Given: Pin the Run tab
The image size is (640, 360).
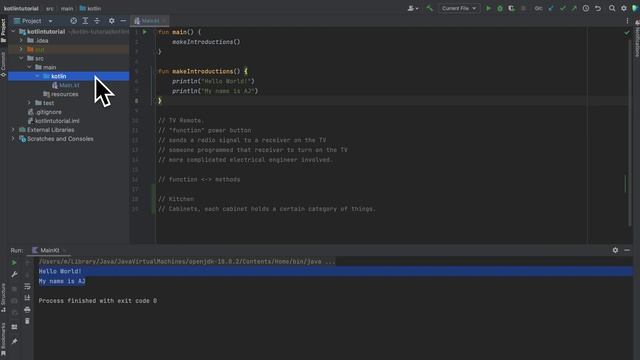Looking at the screenshot, I should point(14,341).
